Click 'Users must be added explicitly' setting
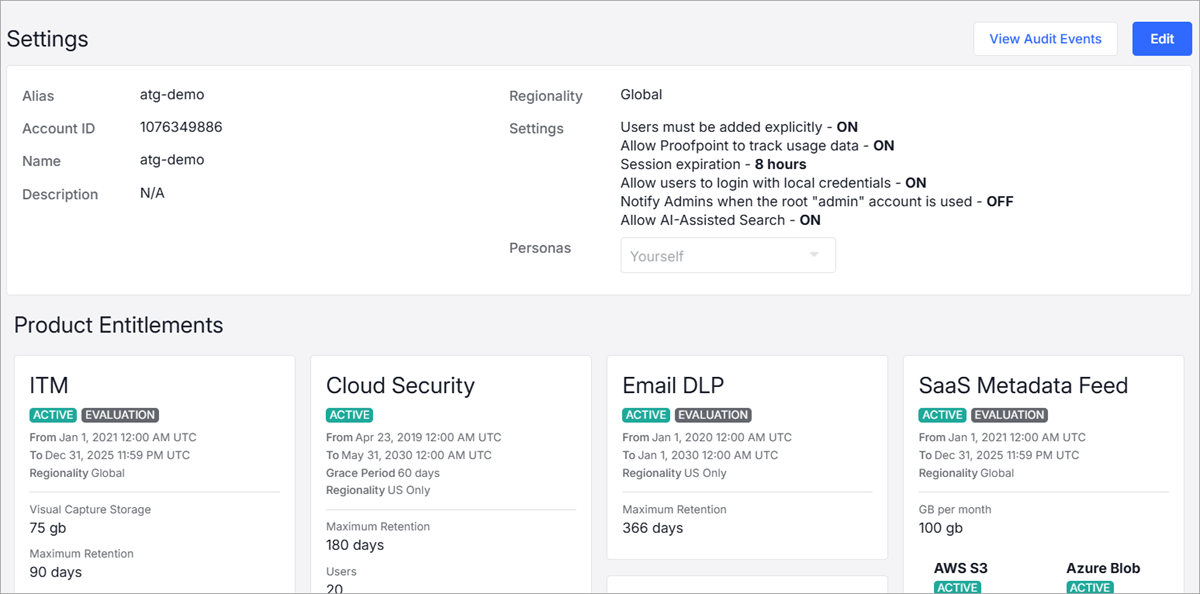This screenshot has width=1200, height=594. coord(739,127)
